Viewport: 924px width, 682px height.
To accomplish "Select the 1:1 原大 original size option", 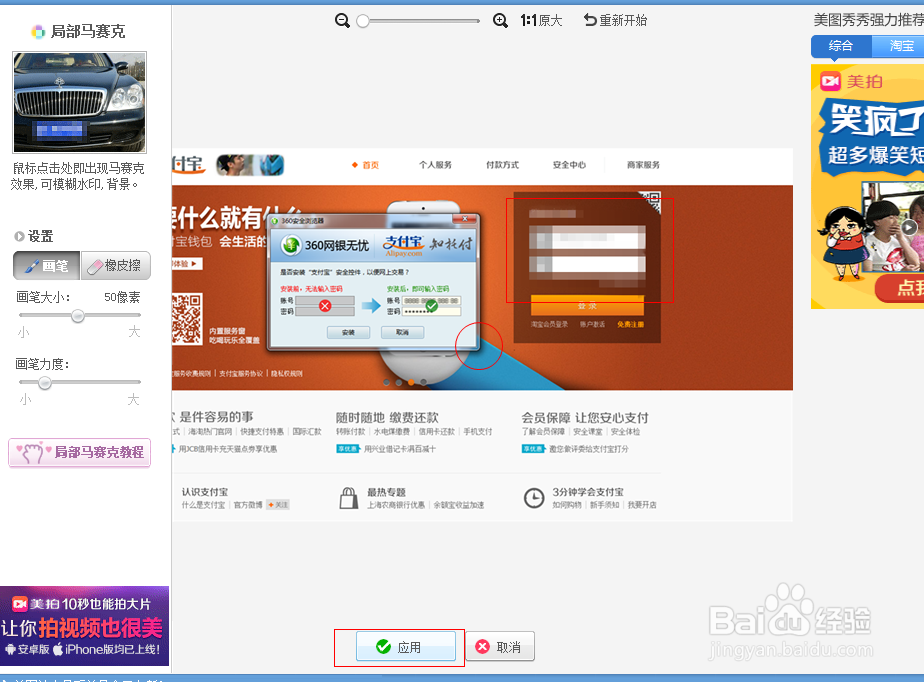I will (541, 21).
